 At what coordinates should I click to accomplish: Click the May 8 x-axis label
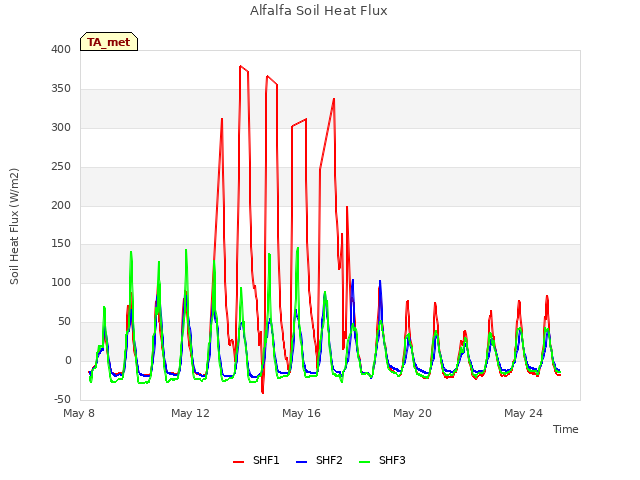79,413
